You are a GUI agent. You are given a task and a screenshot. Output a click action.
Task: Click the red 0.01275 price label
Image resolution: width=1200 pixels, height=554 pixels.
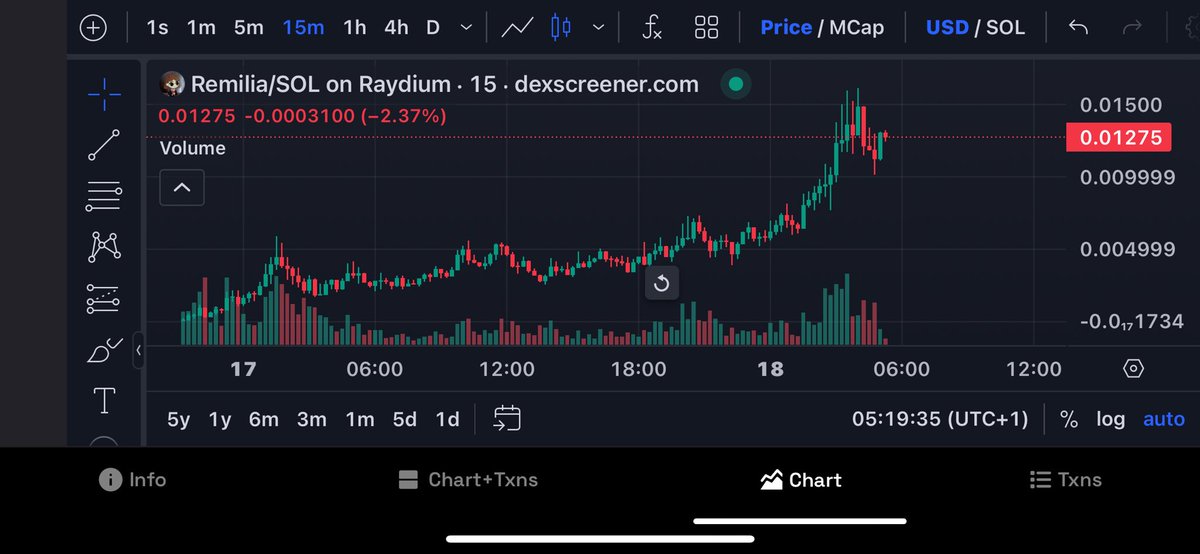(x=1119, y=137)
